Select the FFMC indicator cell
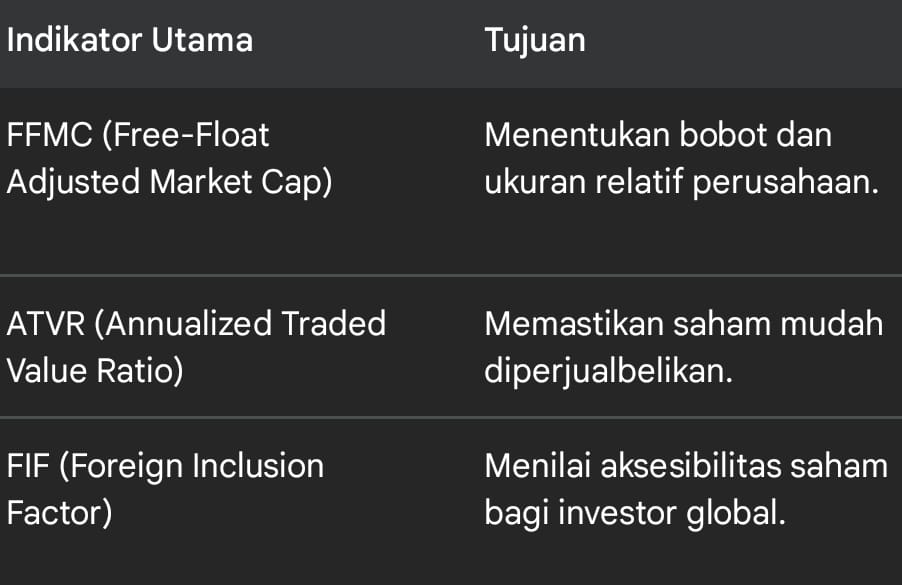Screen dimensions: 902x585 pos(169,159)
